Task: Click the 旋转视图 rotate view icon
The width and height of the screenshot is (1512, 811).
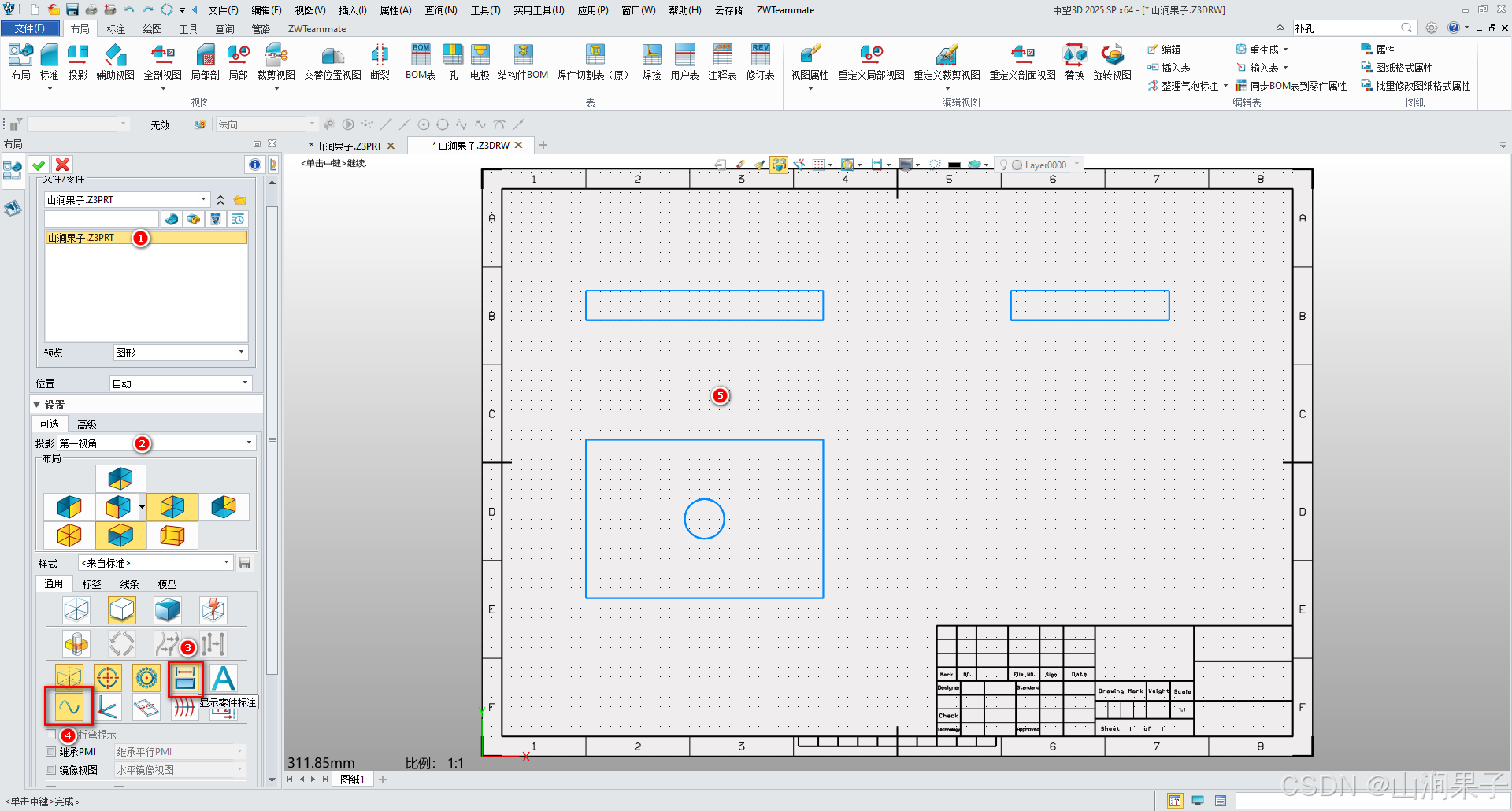Action: [1112, 61]
